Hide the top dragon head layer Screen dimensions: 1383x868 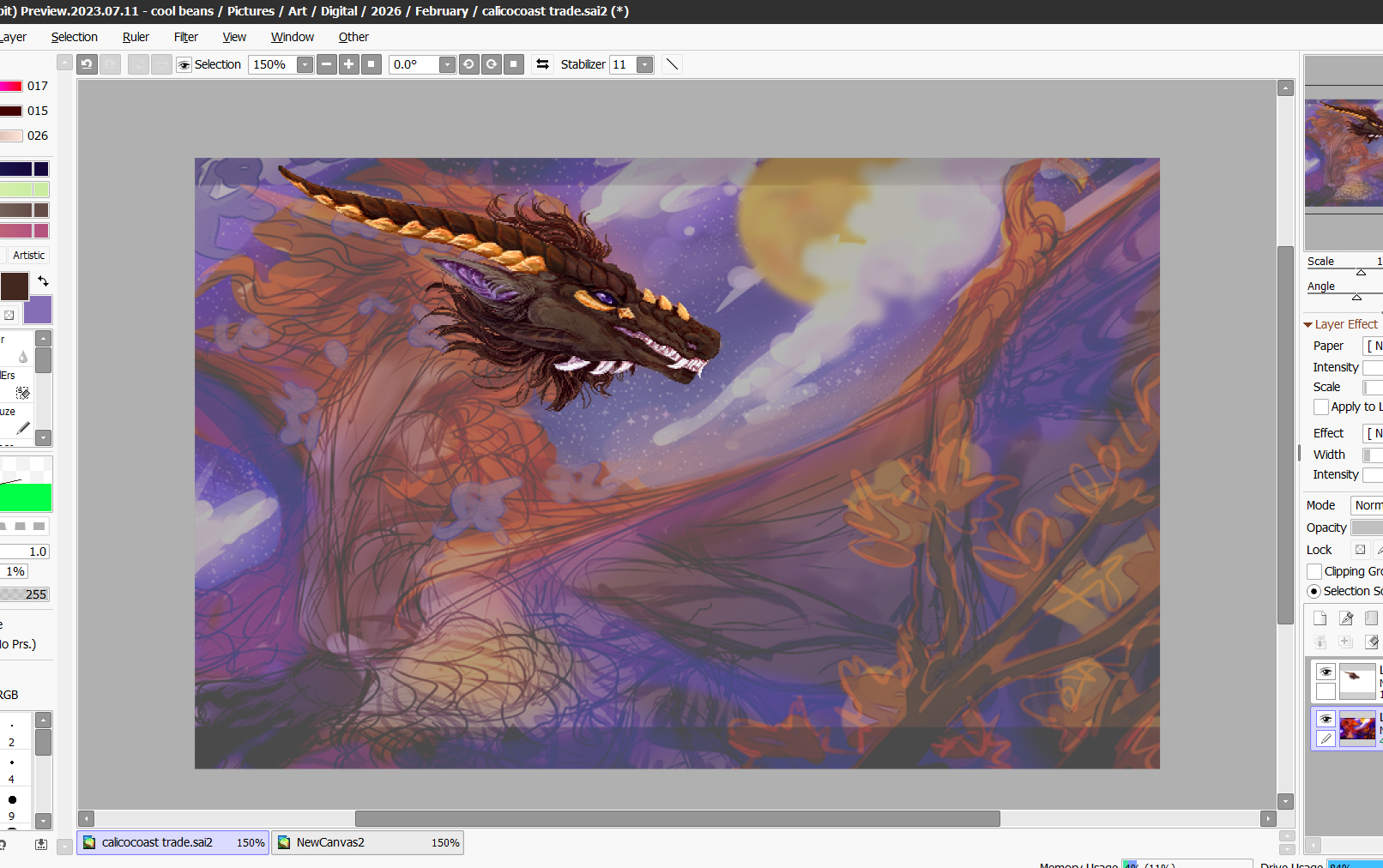(x=1326, y=672)
